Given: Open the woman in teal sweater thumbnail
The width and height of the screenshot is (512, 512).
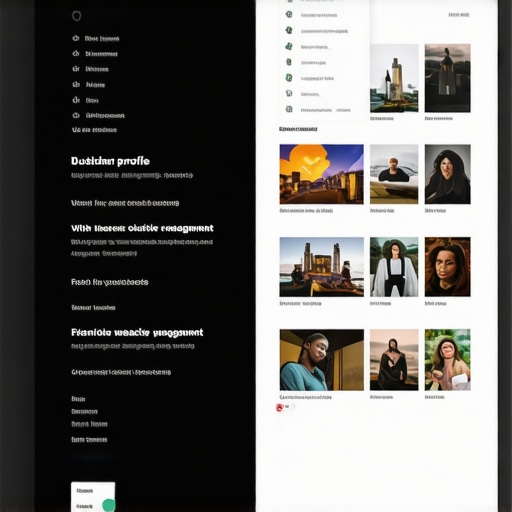Looking at the screenshot, I should click(322, 360).
